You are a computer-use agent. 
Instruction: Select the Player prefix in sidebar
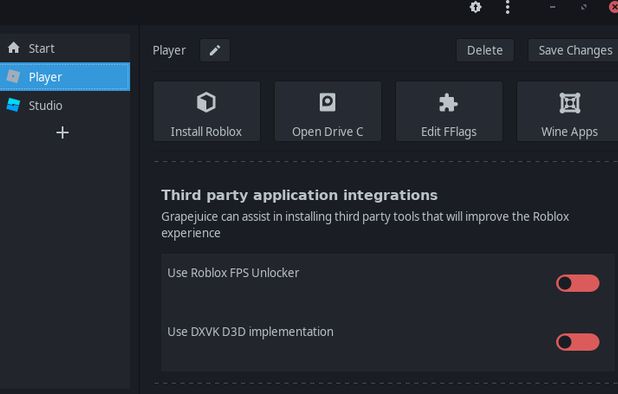65,77
